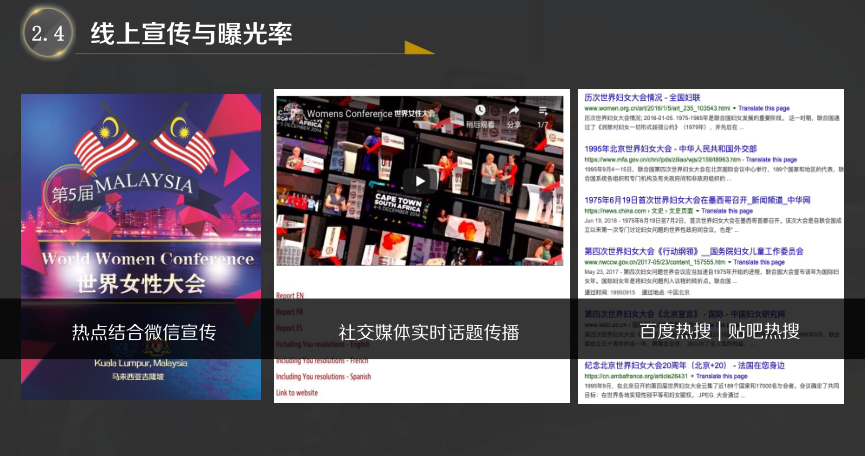865x456 pixels.
Task: Click video title 'Womens Conference 世界女性大会'
Action: point(371,114)
